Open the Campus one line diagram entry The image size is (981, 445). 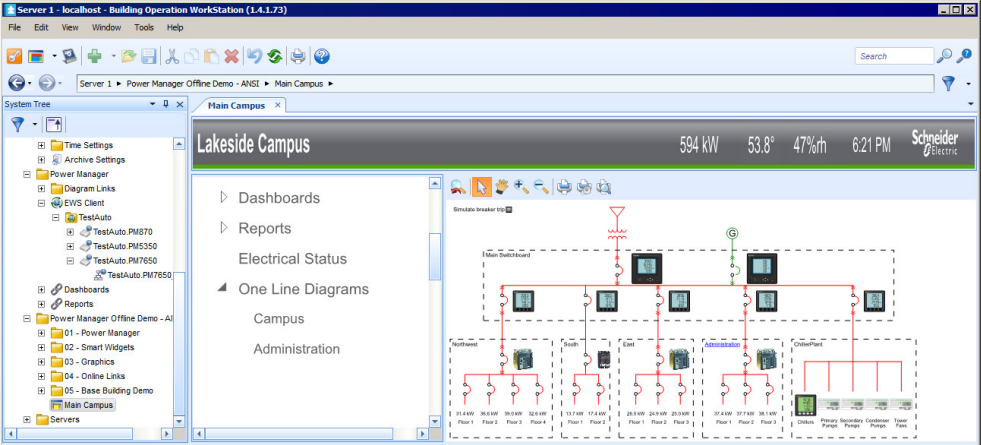pos(279,319)
